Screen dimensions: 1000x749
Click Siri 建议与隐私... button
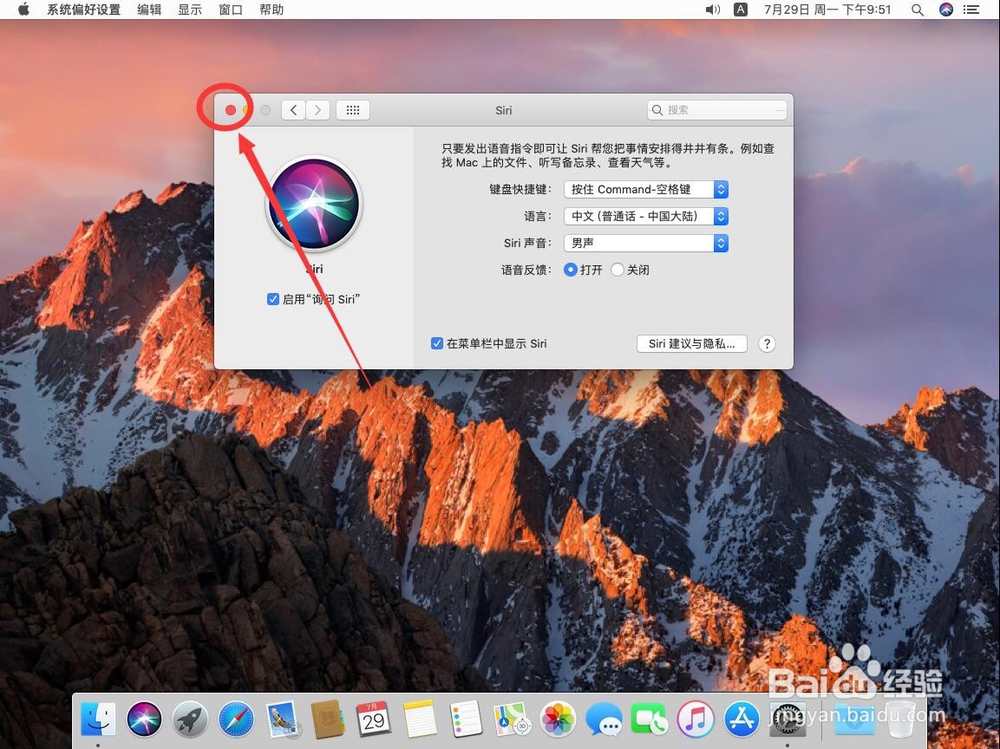pos(692,344)
